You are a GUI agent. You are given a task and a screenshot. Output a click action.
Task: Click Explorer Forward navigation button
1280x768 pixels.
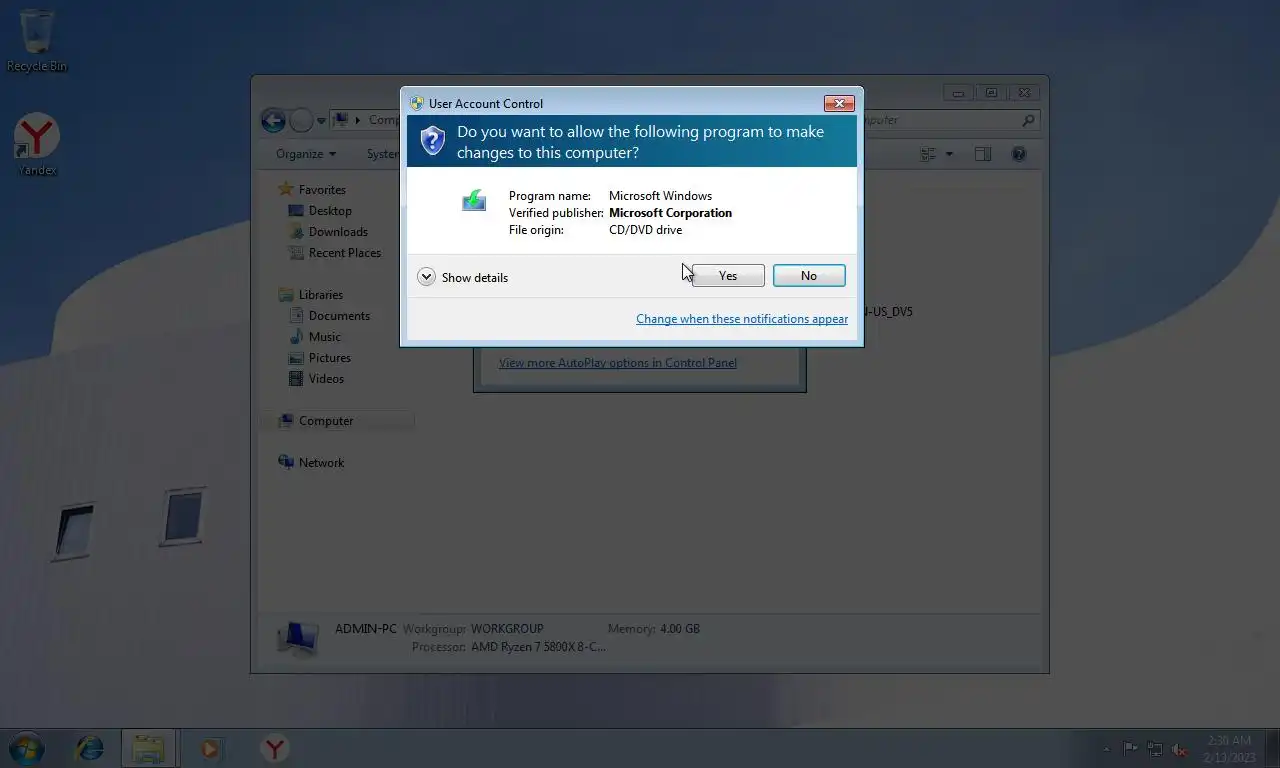[x=301, y=120]
